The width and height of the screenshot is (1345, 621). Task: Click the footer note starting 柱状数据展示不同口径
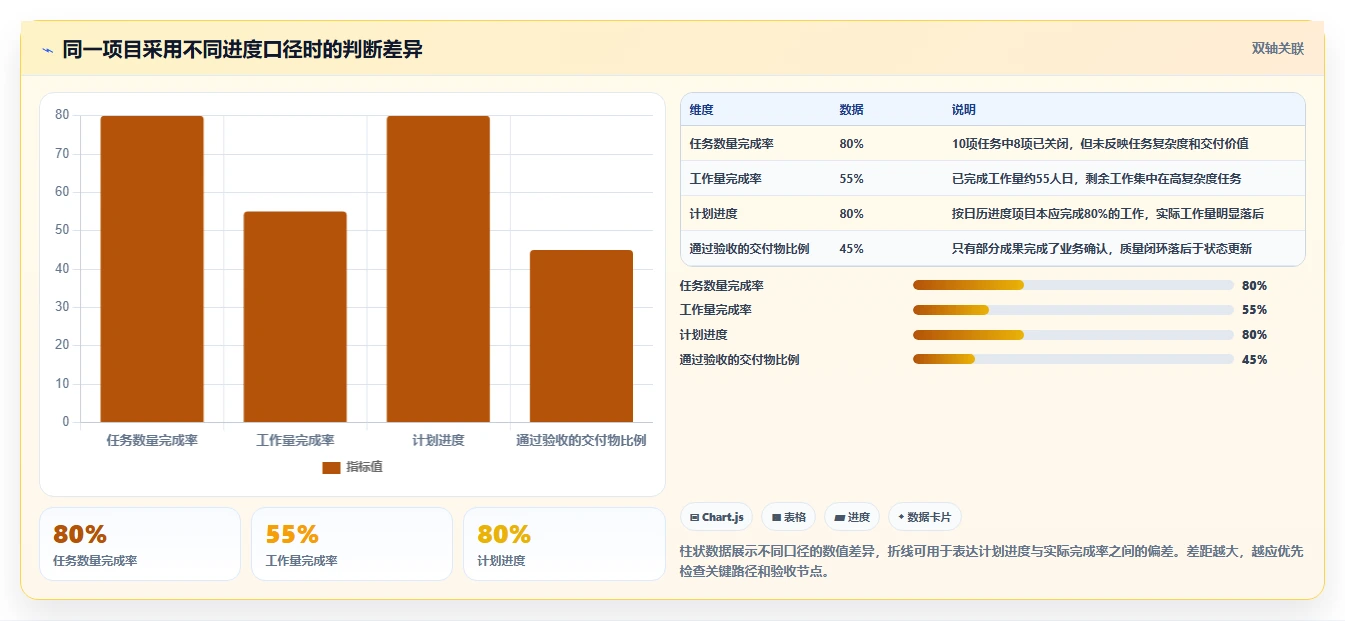[992, 562]
